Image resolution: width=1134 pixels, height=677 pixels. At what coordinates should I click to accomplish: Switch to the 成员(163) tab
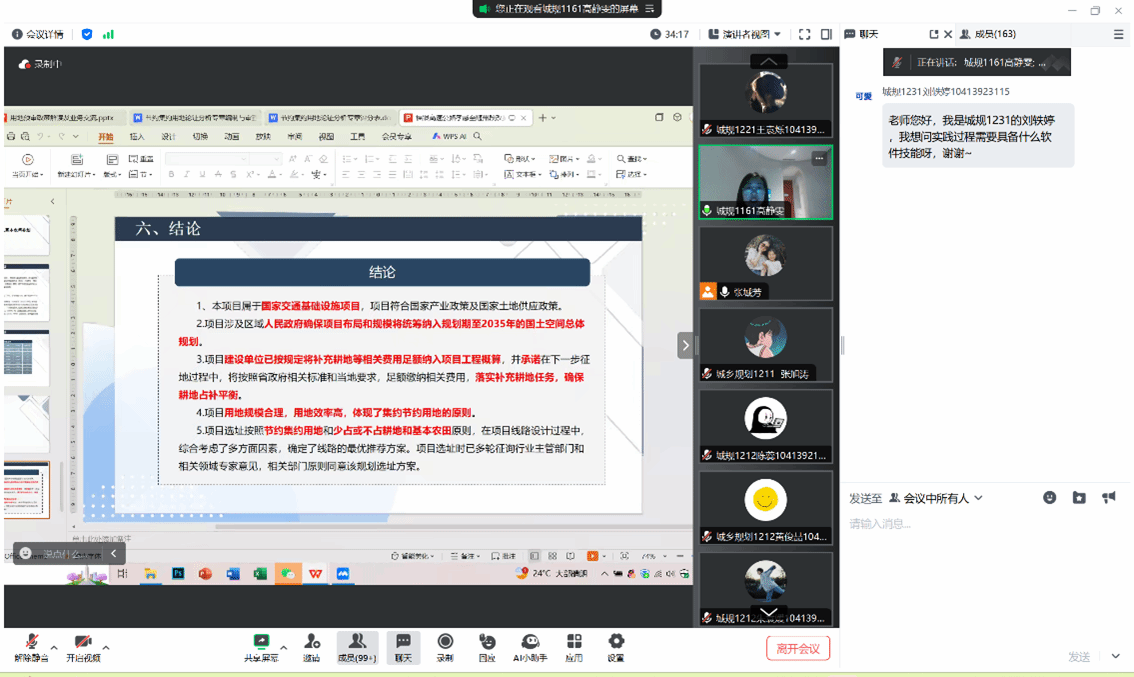click(x=988, y=34)
